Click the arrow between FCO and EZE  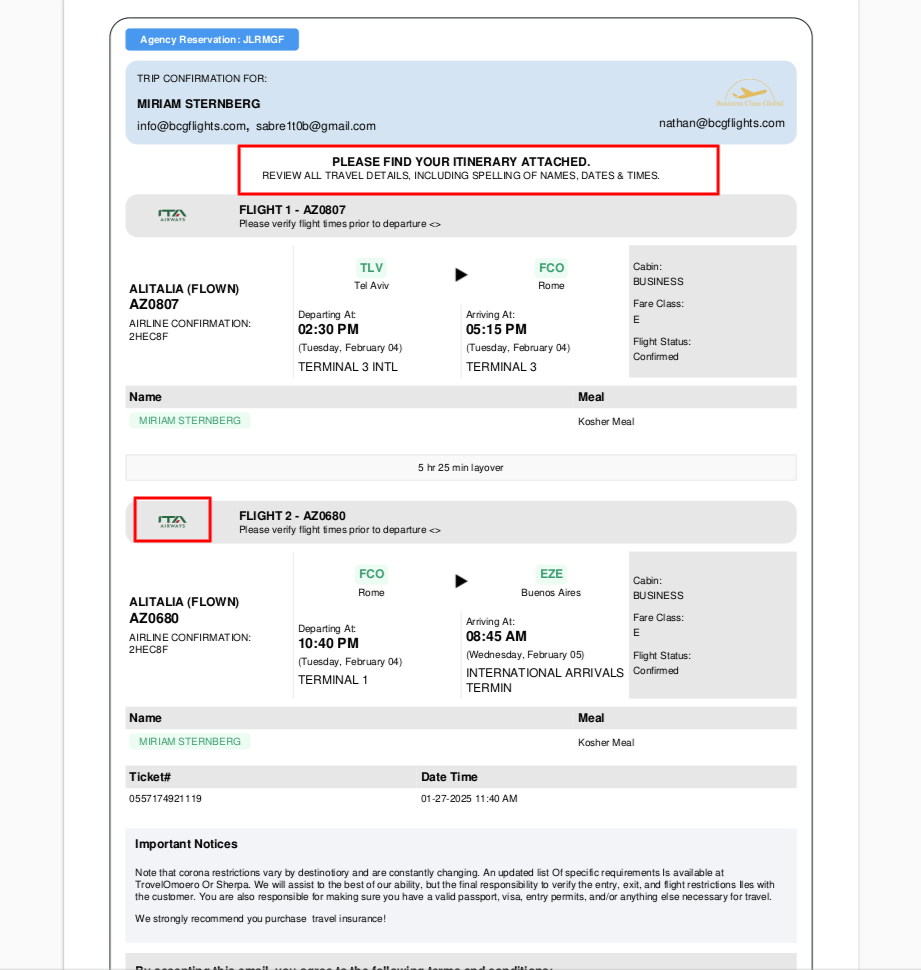point(461,581)
